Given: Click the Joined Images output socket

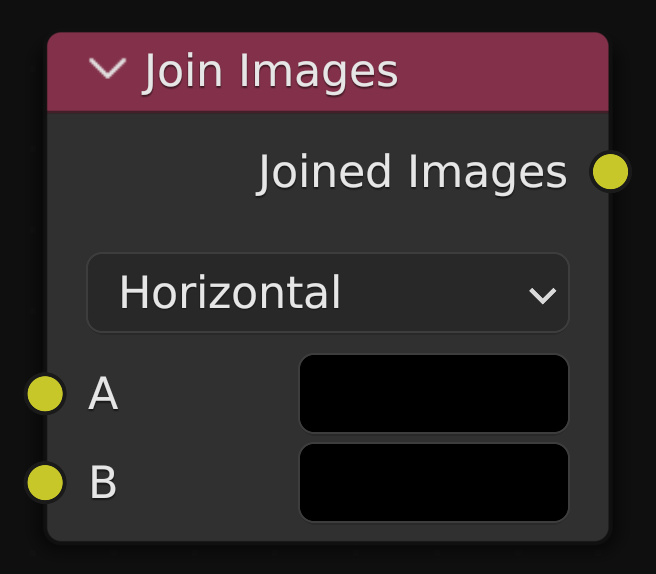Looking at the screenshot, I should [610, 172].
